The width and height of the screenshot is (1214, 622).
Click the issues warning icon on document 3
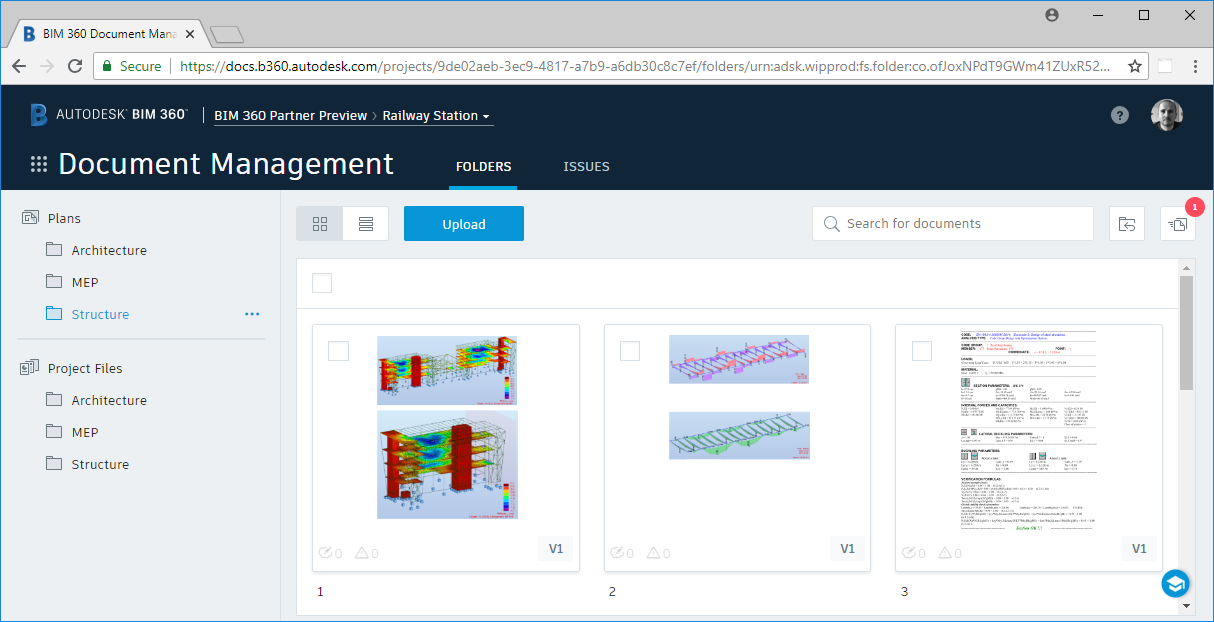tap(945, 553)
